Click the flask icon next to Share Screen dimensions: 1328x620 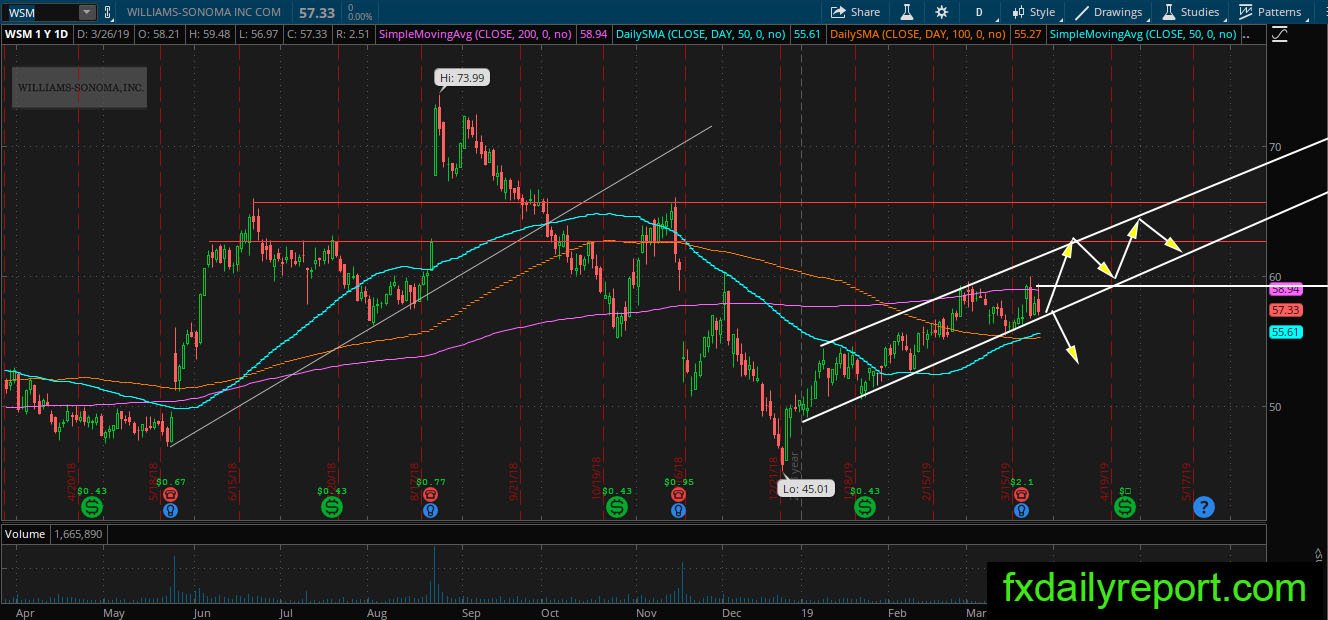click(x=907, y=12)
